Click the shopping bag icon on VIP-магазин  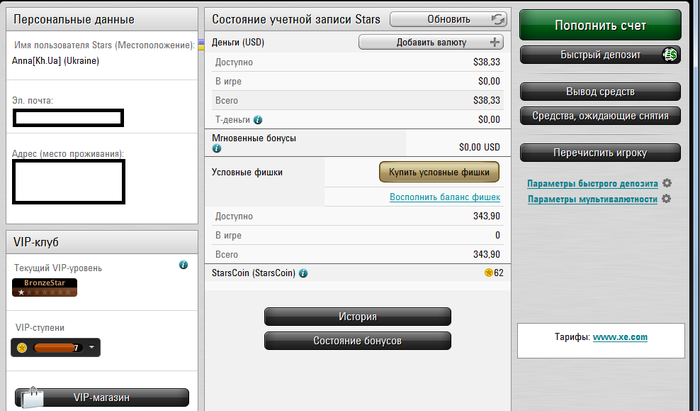point(32,398)
